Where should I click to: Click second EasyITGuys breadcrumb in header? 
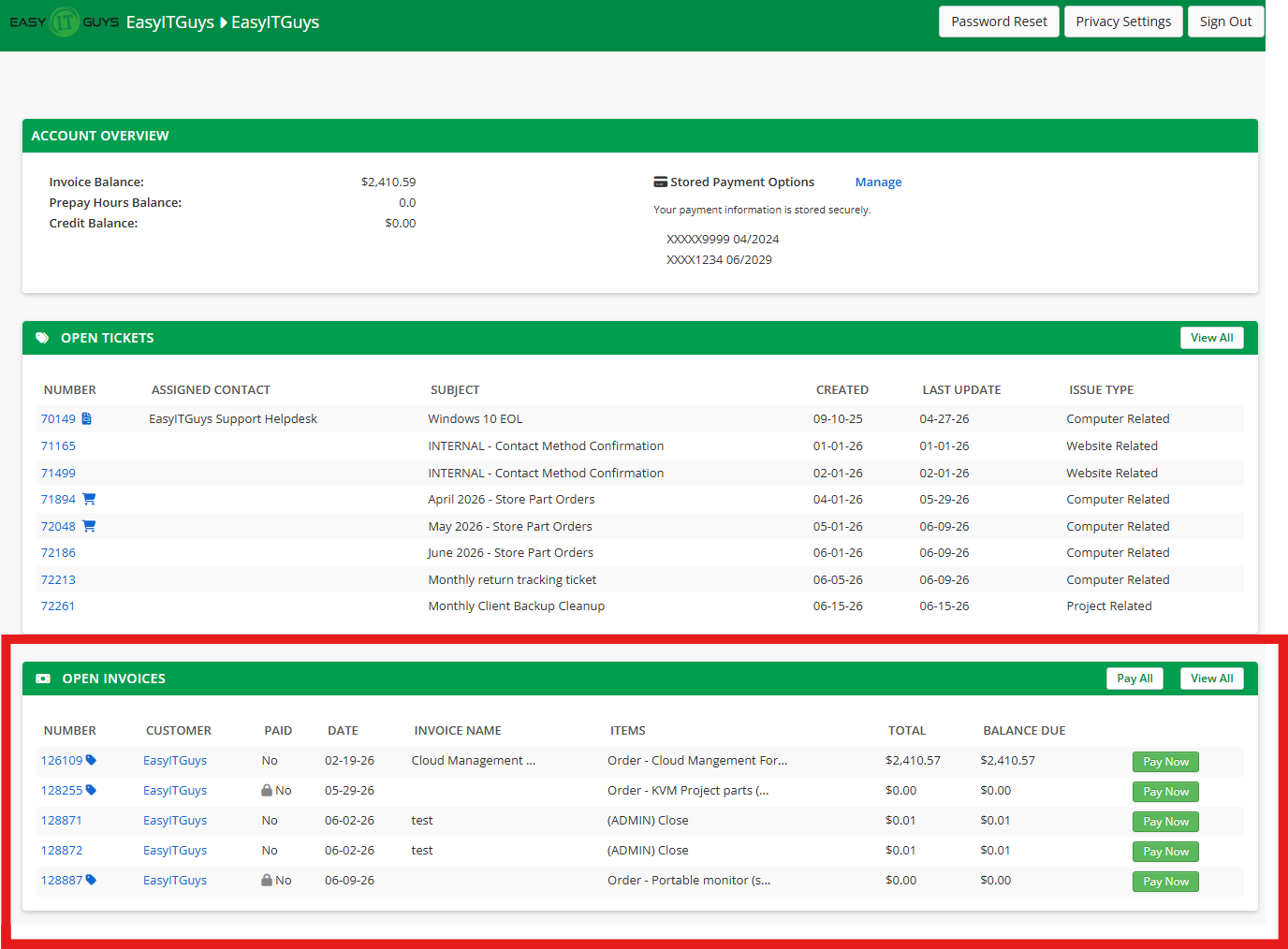click(x=275, y=22)
